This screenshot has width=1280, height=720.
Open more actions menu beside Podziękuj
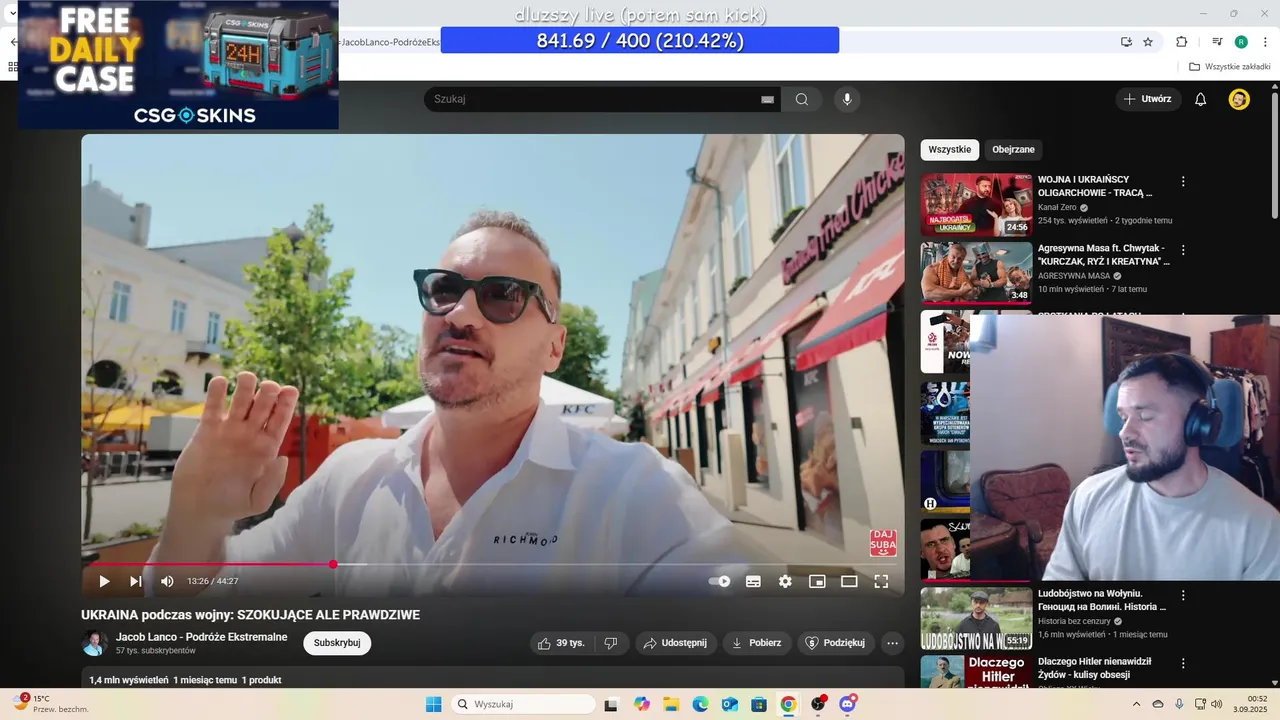[x=893, y=643]
